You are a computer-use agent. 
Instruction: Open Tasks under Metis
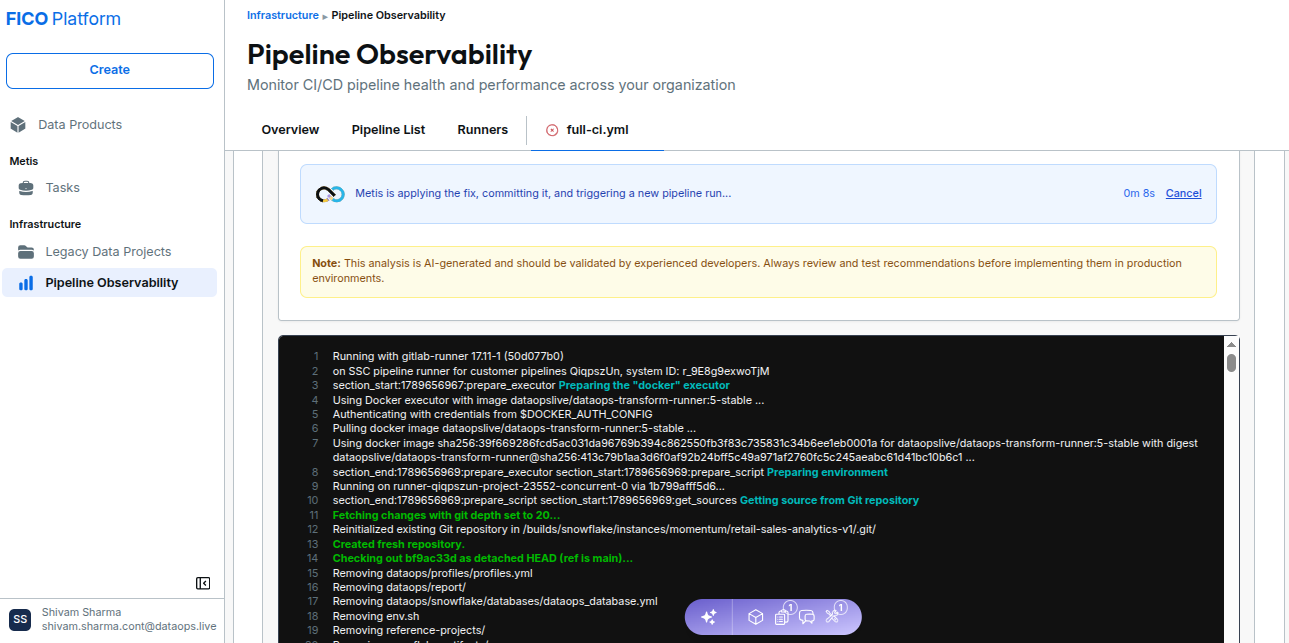tap(62, 188)
